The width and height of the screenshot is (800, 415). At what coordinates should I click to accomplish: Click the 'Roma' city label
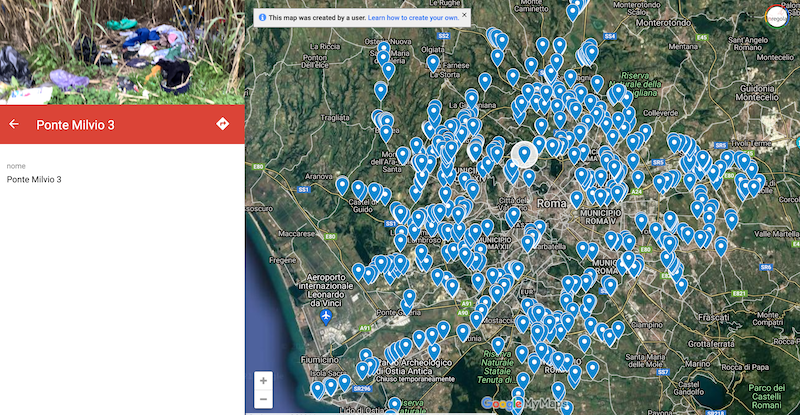[552, 203]
